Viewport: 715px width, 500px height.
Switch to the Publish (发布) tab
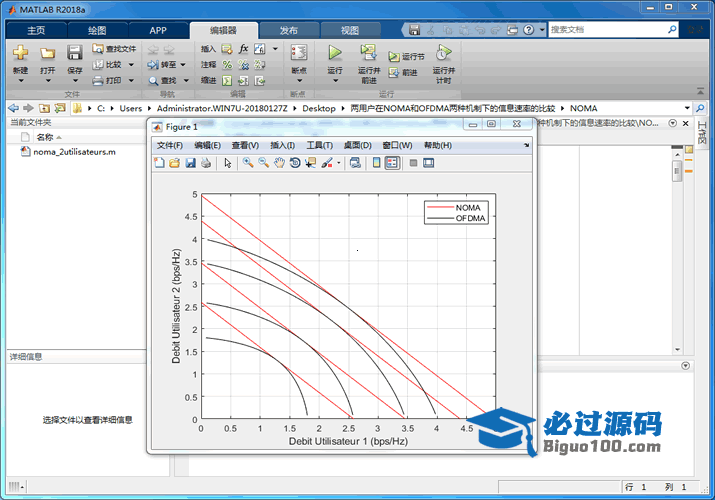point(289,30)
